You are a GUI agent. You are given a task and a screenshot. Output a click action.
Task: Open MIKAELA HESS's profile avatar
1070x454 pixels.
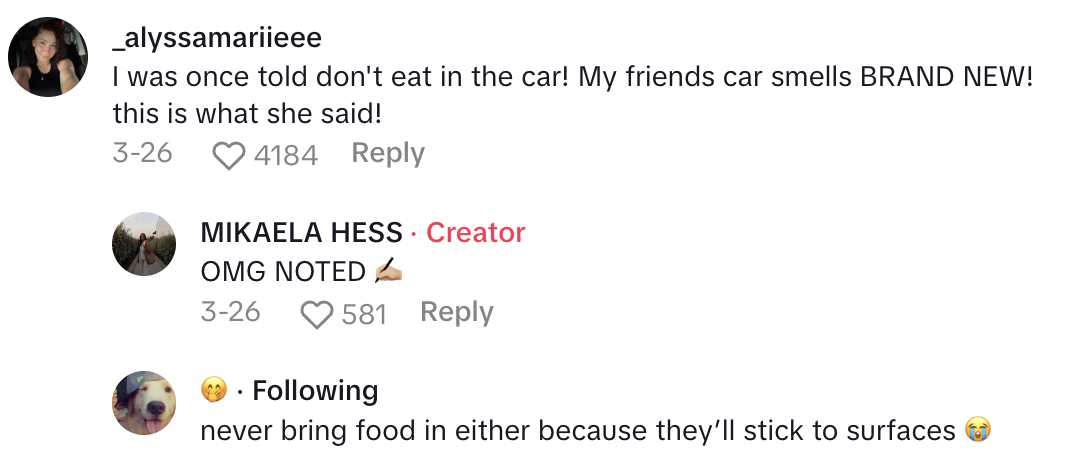(x=145, y=244)
